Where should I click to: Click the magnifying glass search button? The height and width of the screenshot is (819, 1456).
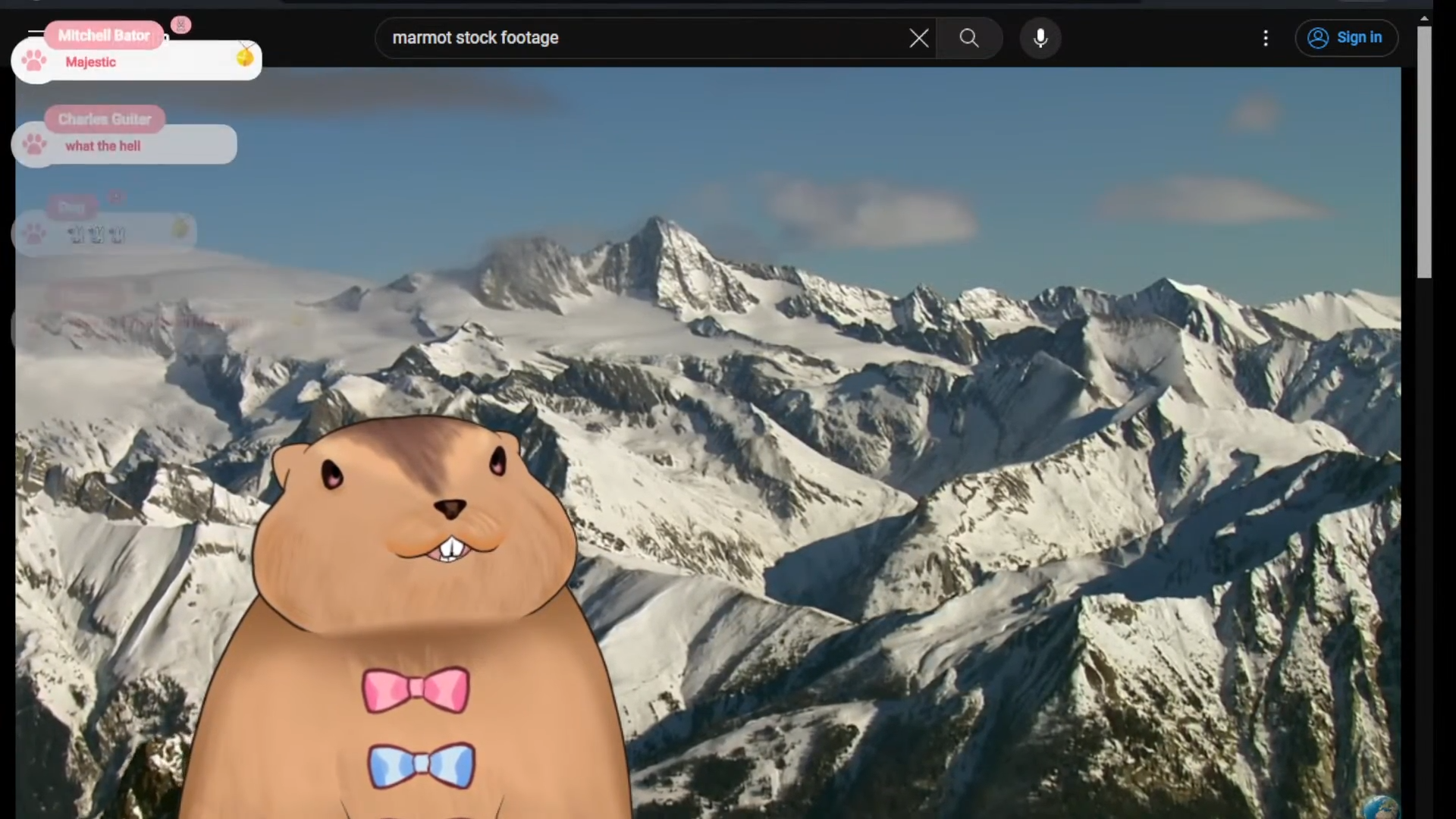point(968,38)
